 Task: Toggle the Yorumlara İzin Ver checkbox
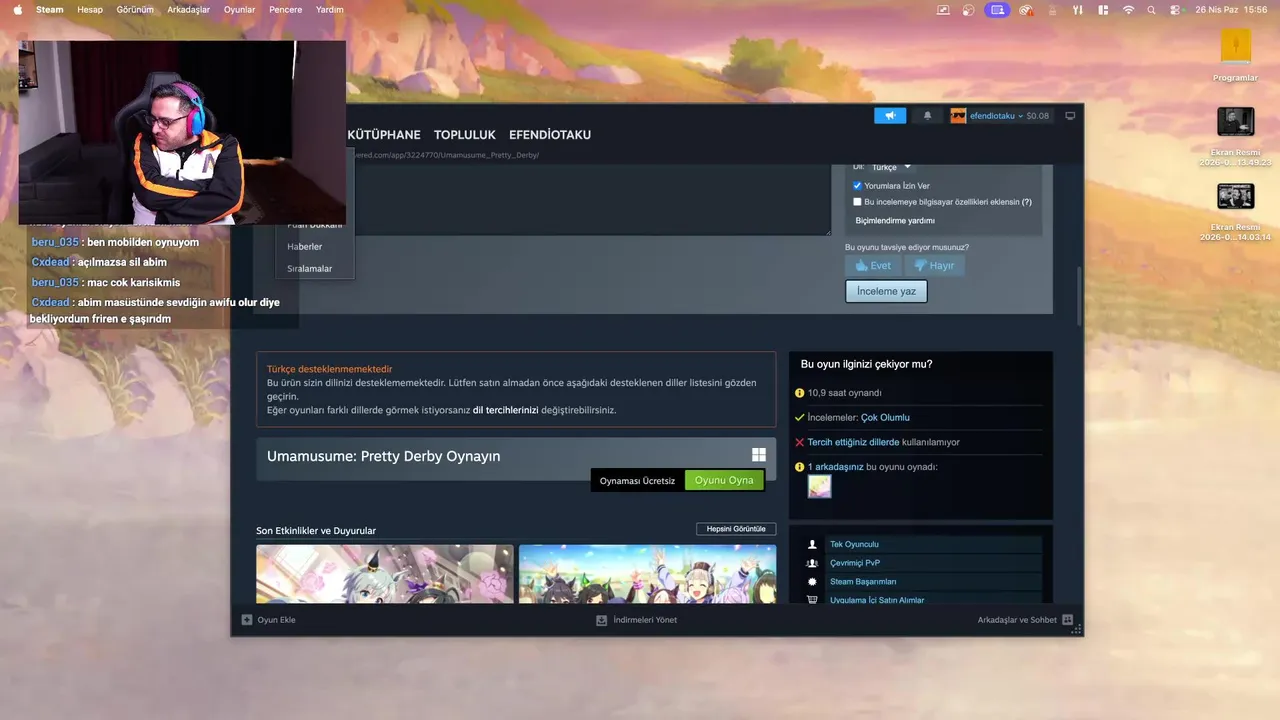pos(857,186)
